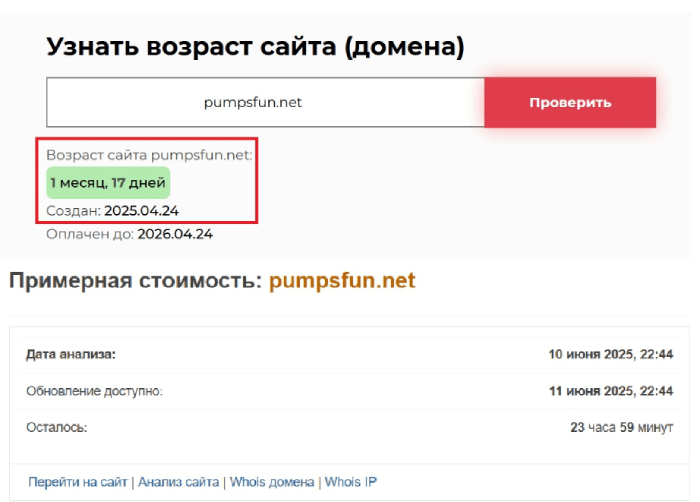
Task: Click the Примерная стоимость heading text
Action: point(135,281)
